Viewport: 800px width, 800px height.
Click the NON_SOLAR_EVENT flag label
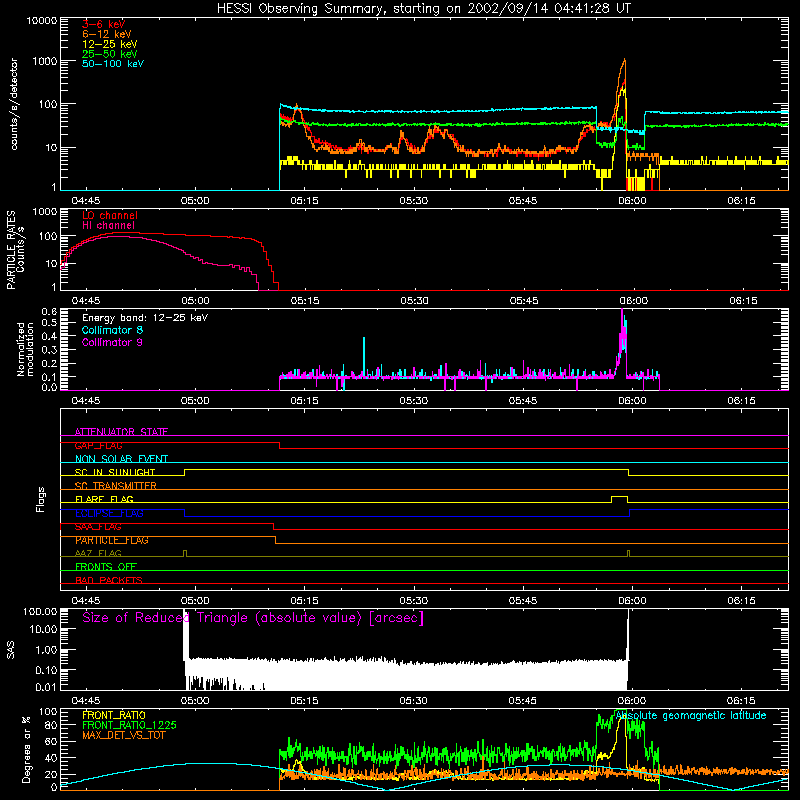121,459
